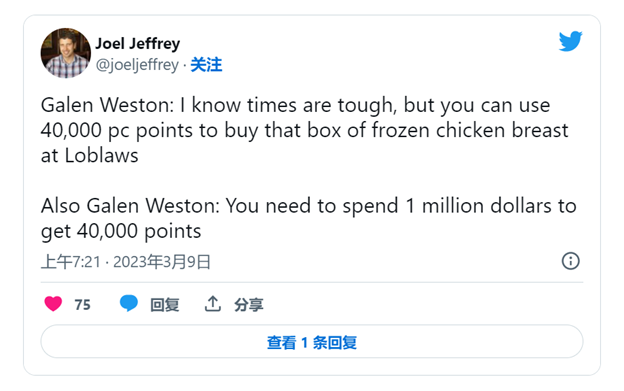624x391 pixels.
Task: Click the Twitter bird logo
Action: [x=570, y=41]
